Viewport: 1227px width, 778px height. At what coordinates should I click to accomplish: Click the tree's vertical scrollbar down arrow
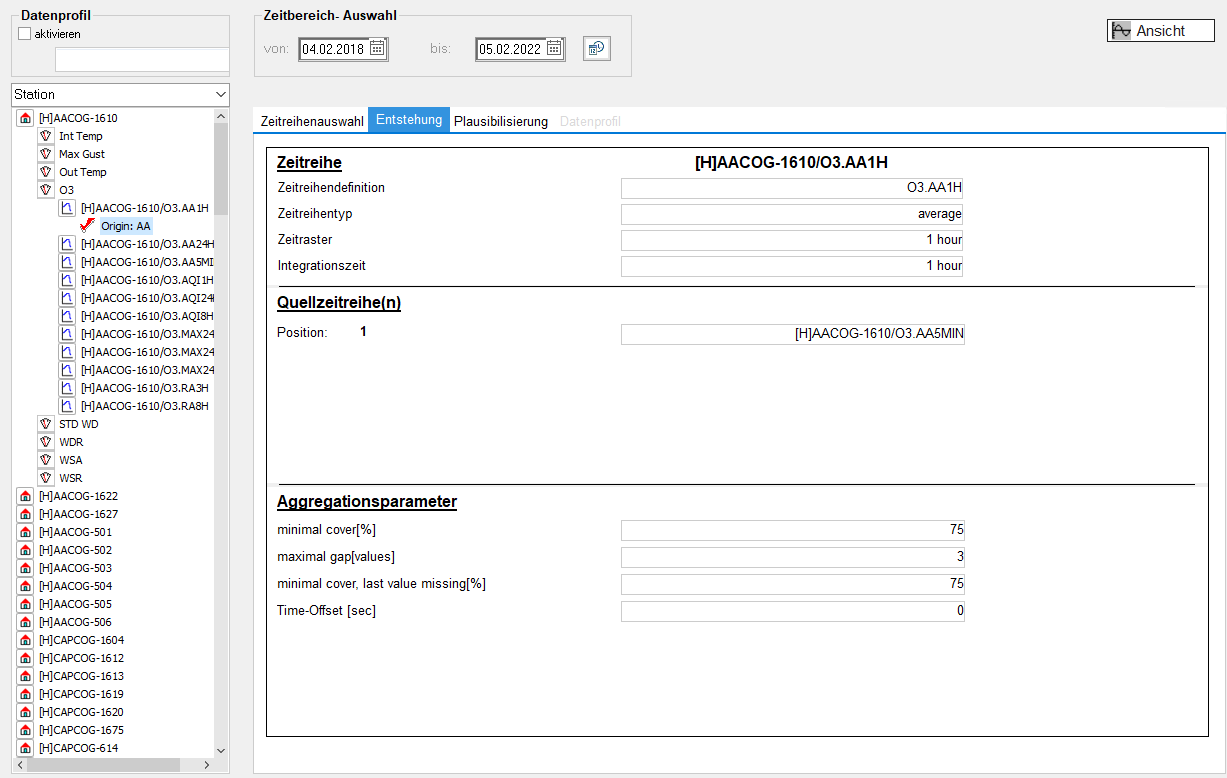coord(221,750)
